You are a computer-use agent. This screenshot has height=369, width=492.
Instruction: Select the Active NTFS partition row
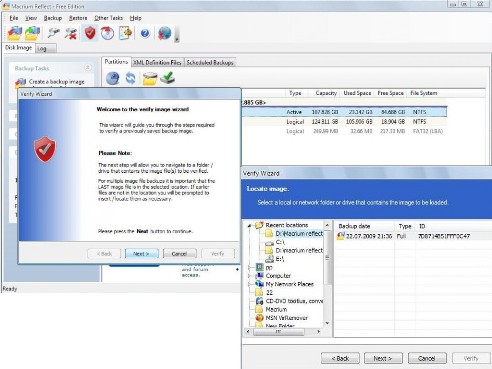coord(344,112)
